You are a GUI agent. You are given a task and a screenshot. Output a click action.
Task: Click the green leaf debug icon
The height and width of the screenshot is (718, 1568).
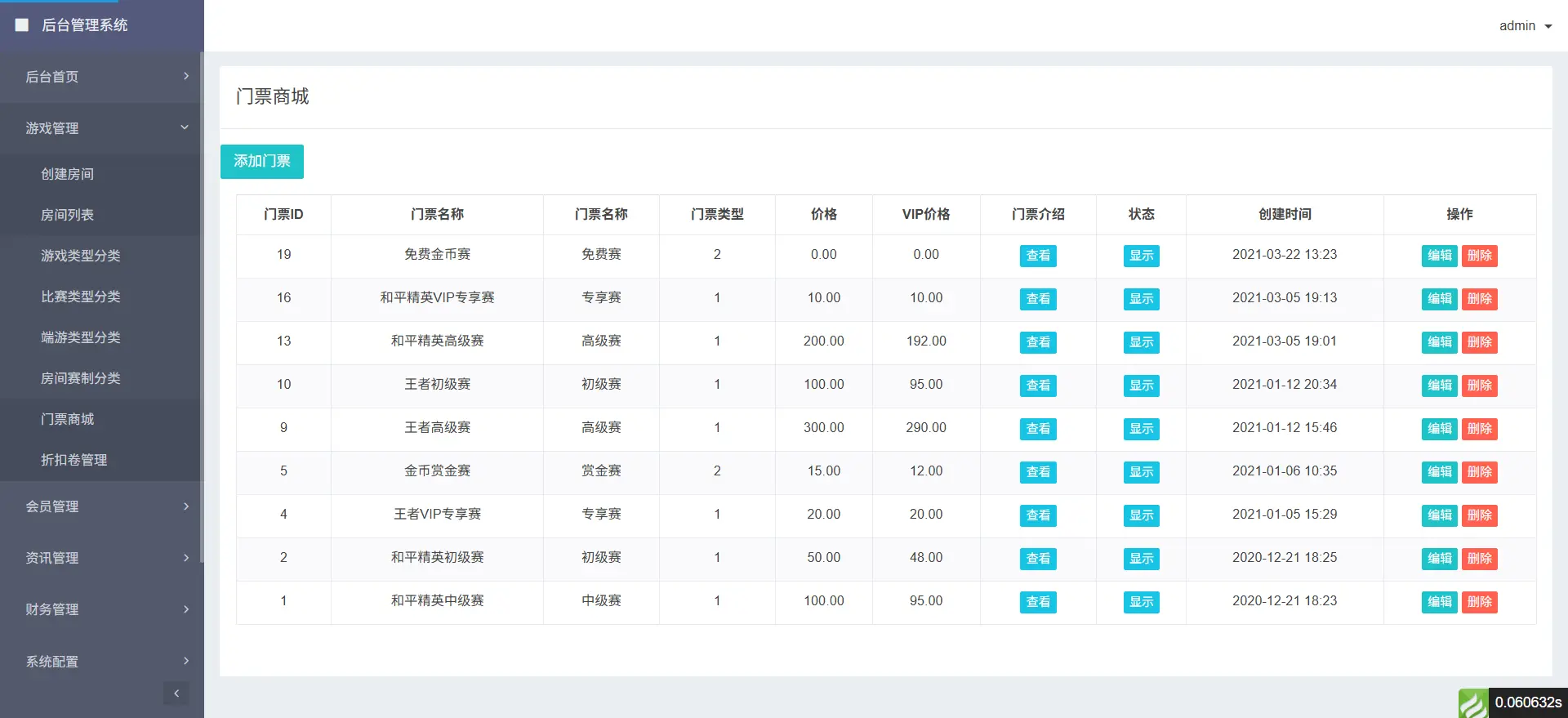[1473, 703]
